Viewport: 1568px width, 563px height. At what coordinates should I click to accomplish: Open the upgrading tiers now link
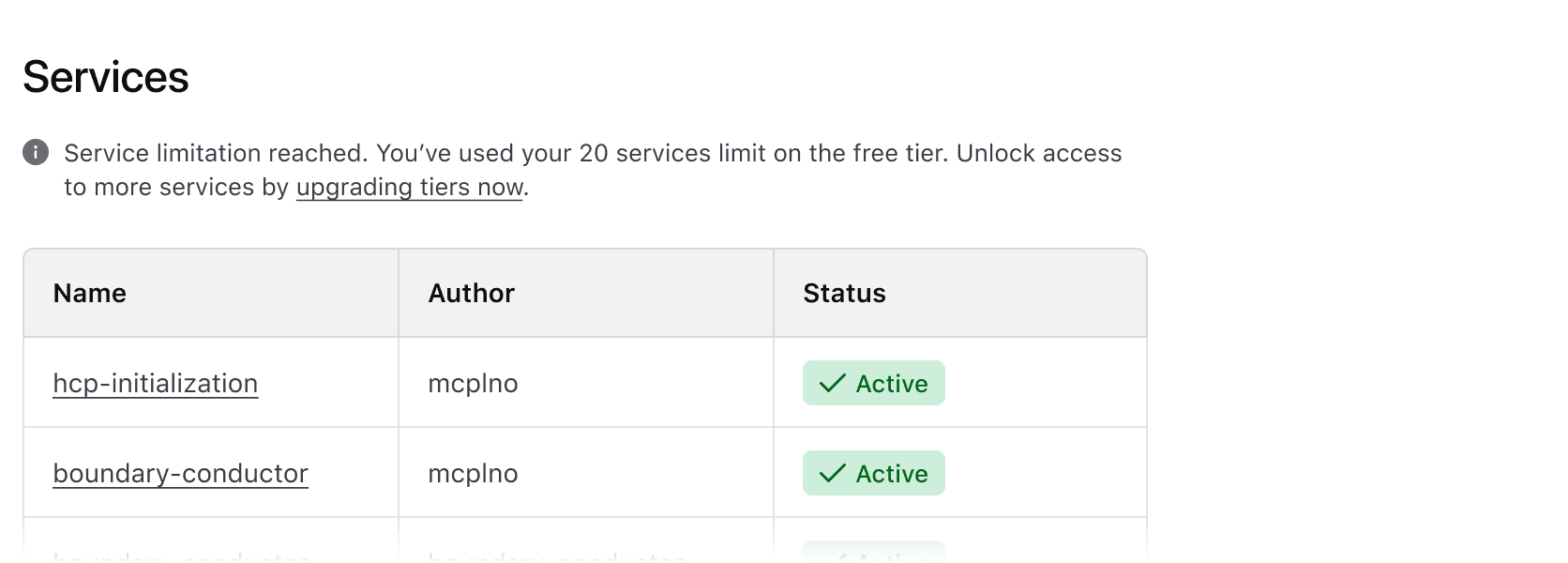point(409,187)
